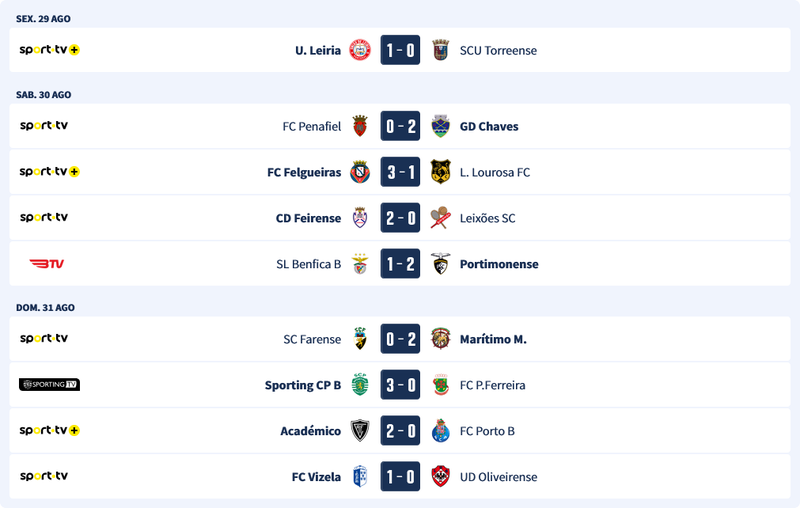Open the Penafiel vs Chaves 0-2 result
Screen dimensions: 800x508
[x=400, y=126]
